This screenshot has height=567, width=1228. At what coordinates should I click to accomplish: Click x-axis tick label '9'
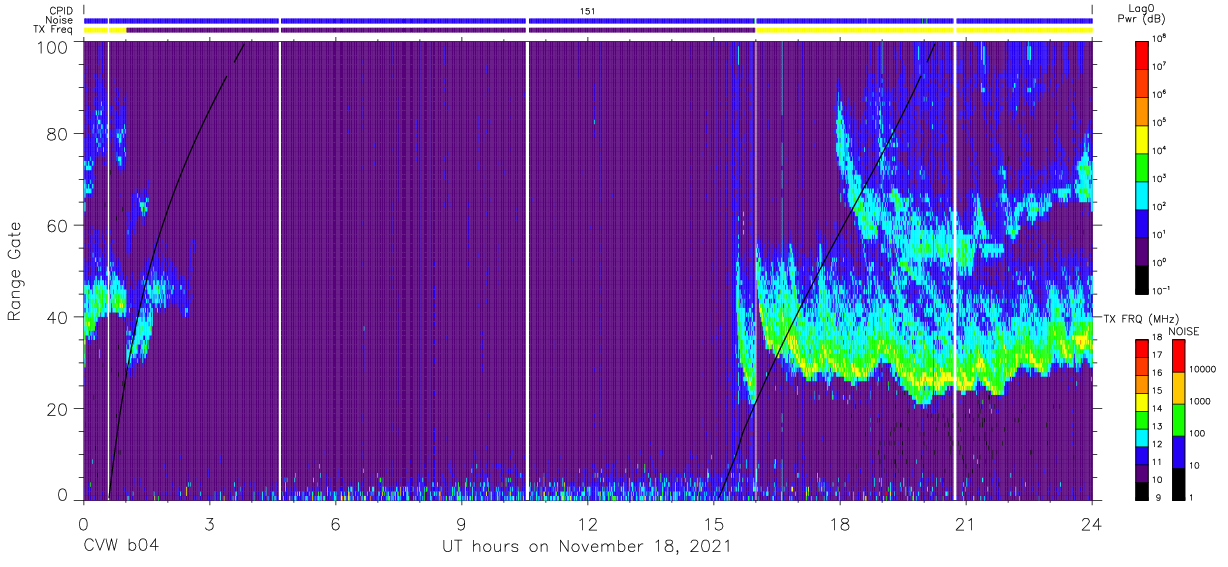click(461, 524)
